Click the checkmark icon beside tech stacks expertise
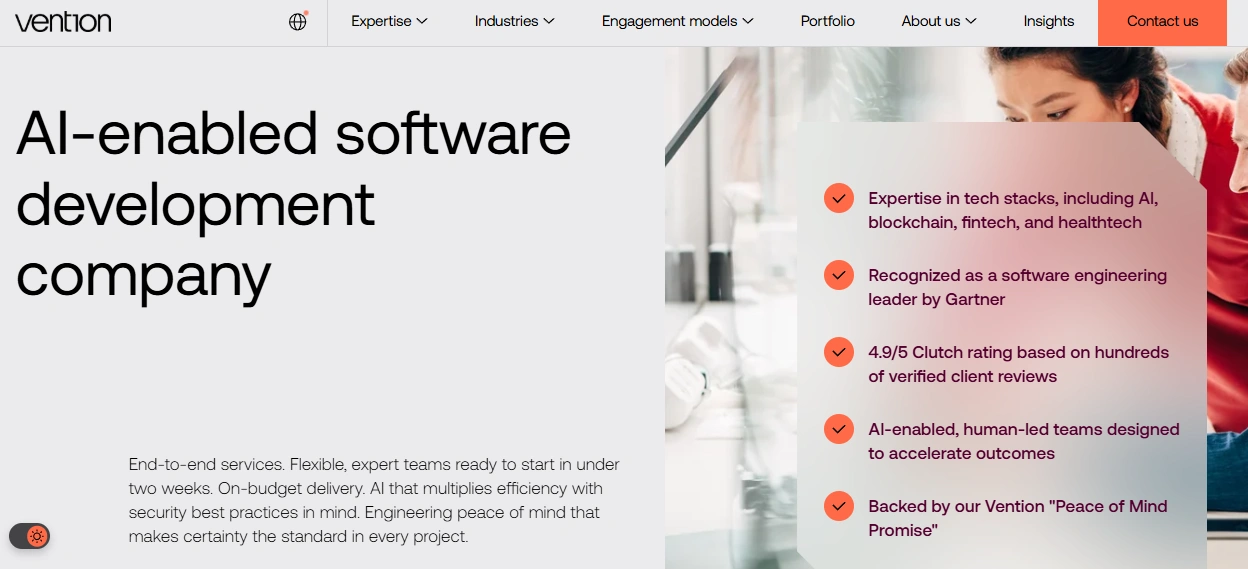Image resolution: width=1248 pixels, height=569 pixels. 838,198
